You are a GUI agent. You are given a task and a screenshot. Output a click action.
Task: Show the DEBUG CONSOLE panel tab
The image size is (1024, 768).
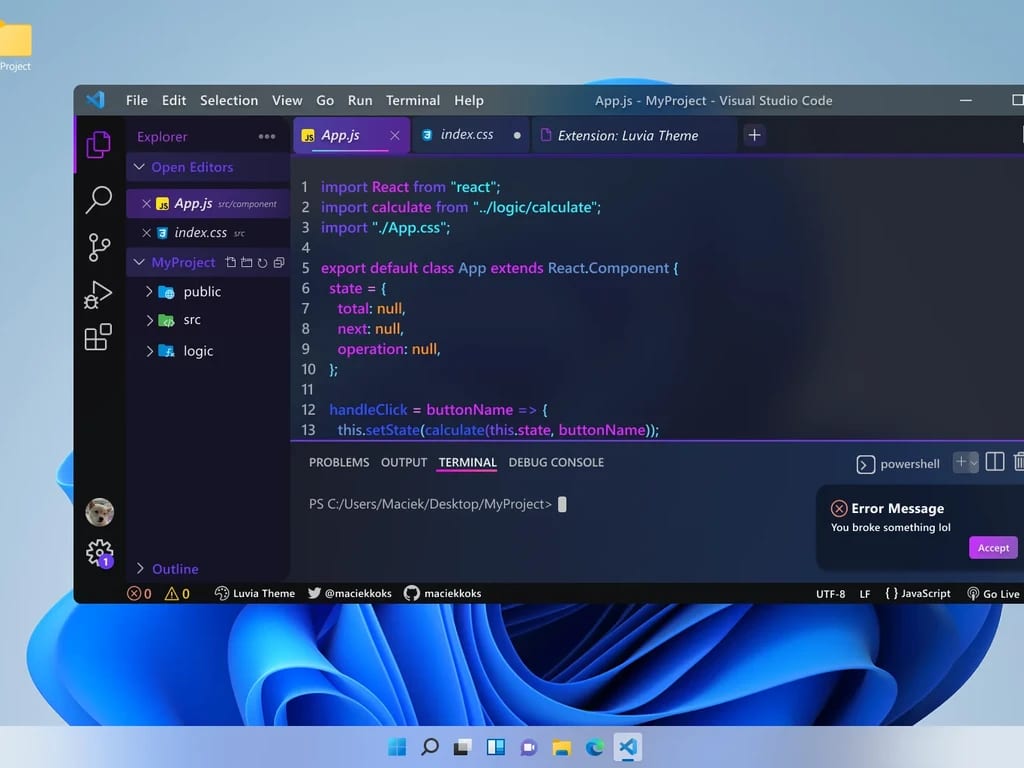tap(556, 462)
